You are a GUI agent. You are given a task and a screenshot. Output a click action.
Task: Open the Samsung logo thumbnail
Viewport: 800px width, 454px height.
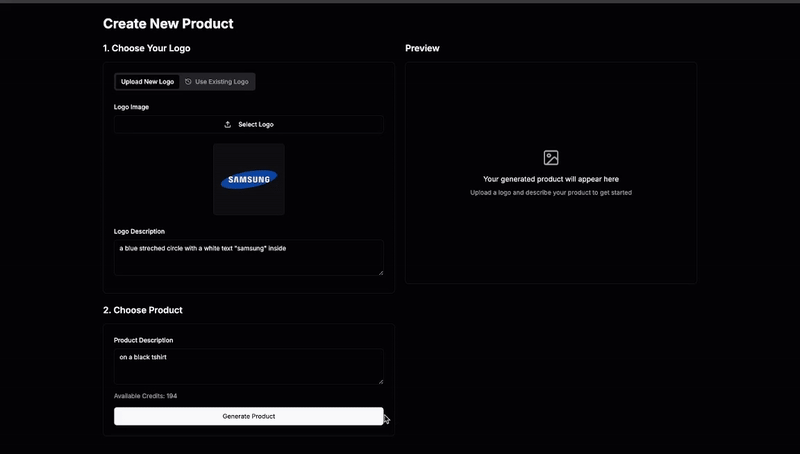pyautogui.click(x=249, y=179)
